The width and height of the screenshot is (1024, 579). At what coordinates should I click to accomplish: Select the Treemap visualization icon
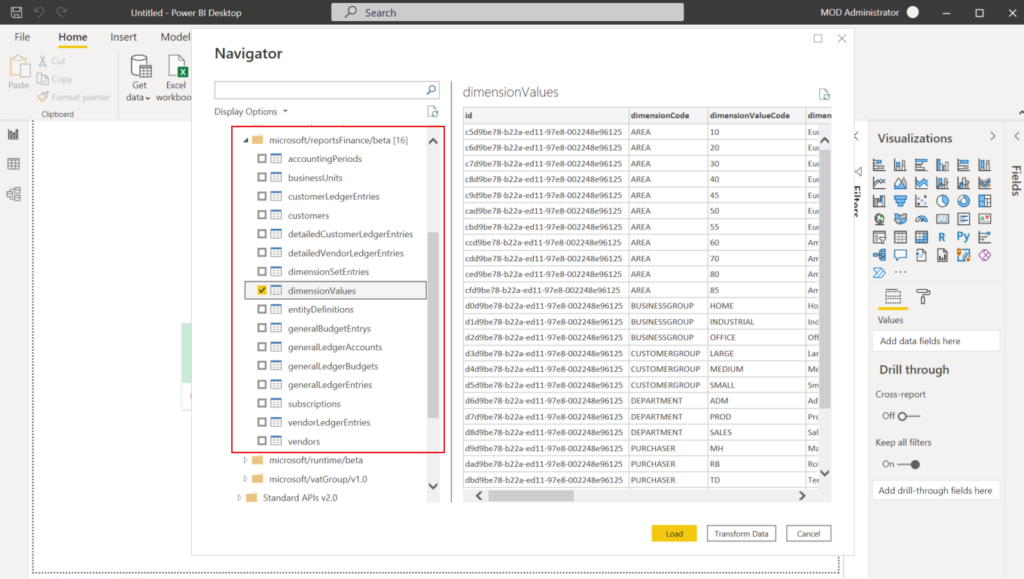click(985, 200)
